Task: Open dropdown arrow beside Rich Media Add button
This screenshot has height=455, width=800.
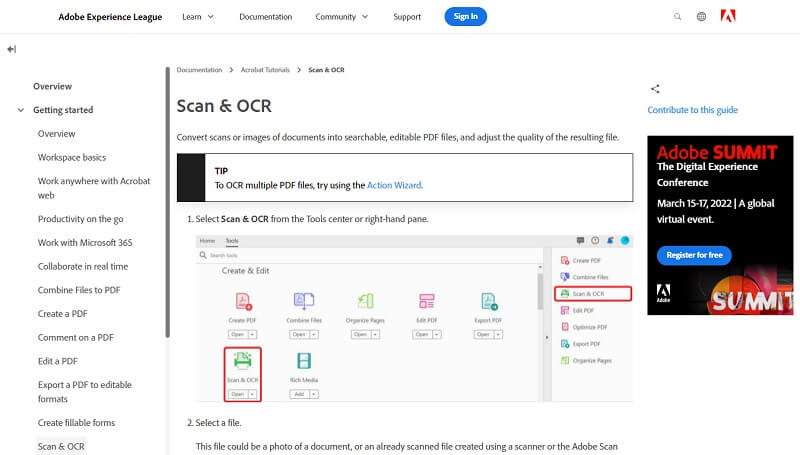Action: (314, 394)
